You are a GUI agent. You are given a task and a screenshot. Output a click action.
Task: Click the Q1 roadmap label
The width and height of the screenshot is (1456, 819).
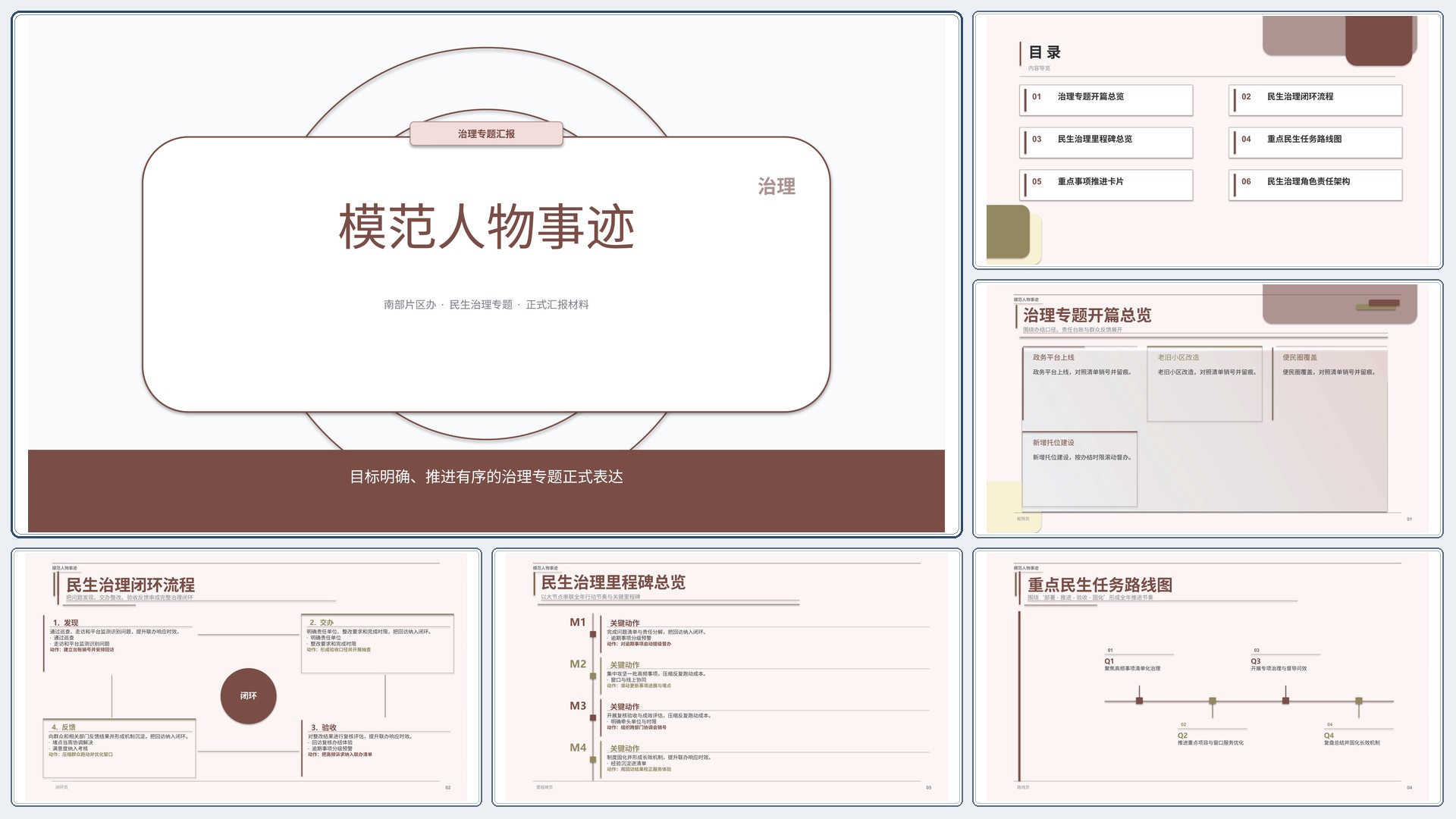(1109, 661)
